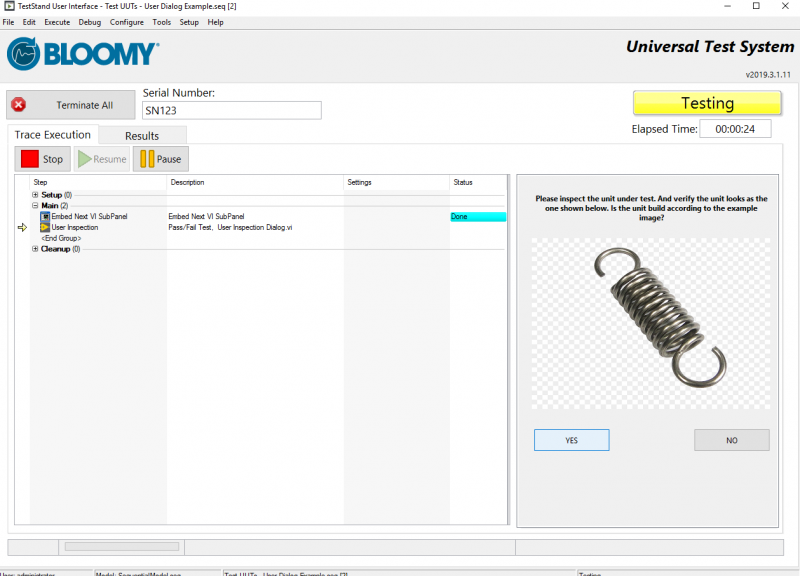The width and height of the screenshot is (800, 576).
Task: Collapse the Main step group
Action: (x=35, y=206)
